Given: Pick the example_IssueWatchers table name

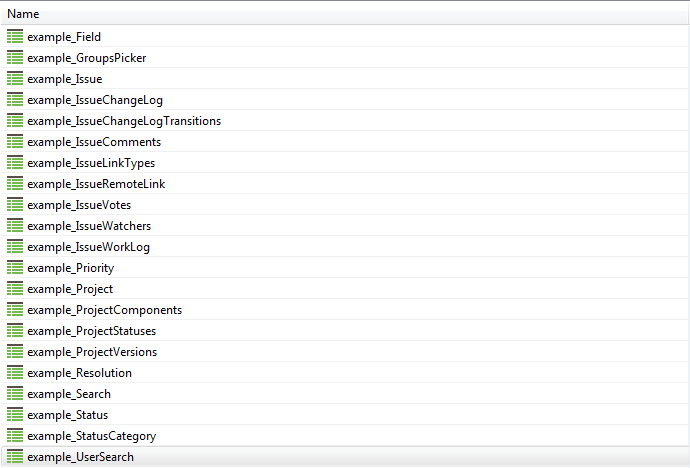Looking at the screenshot, I should click(x=89, y=226).
